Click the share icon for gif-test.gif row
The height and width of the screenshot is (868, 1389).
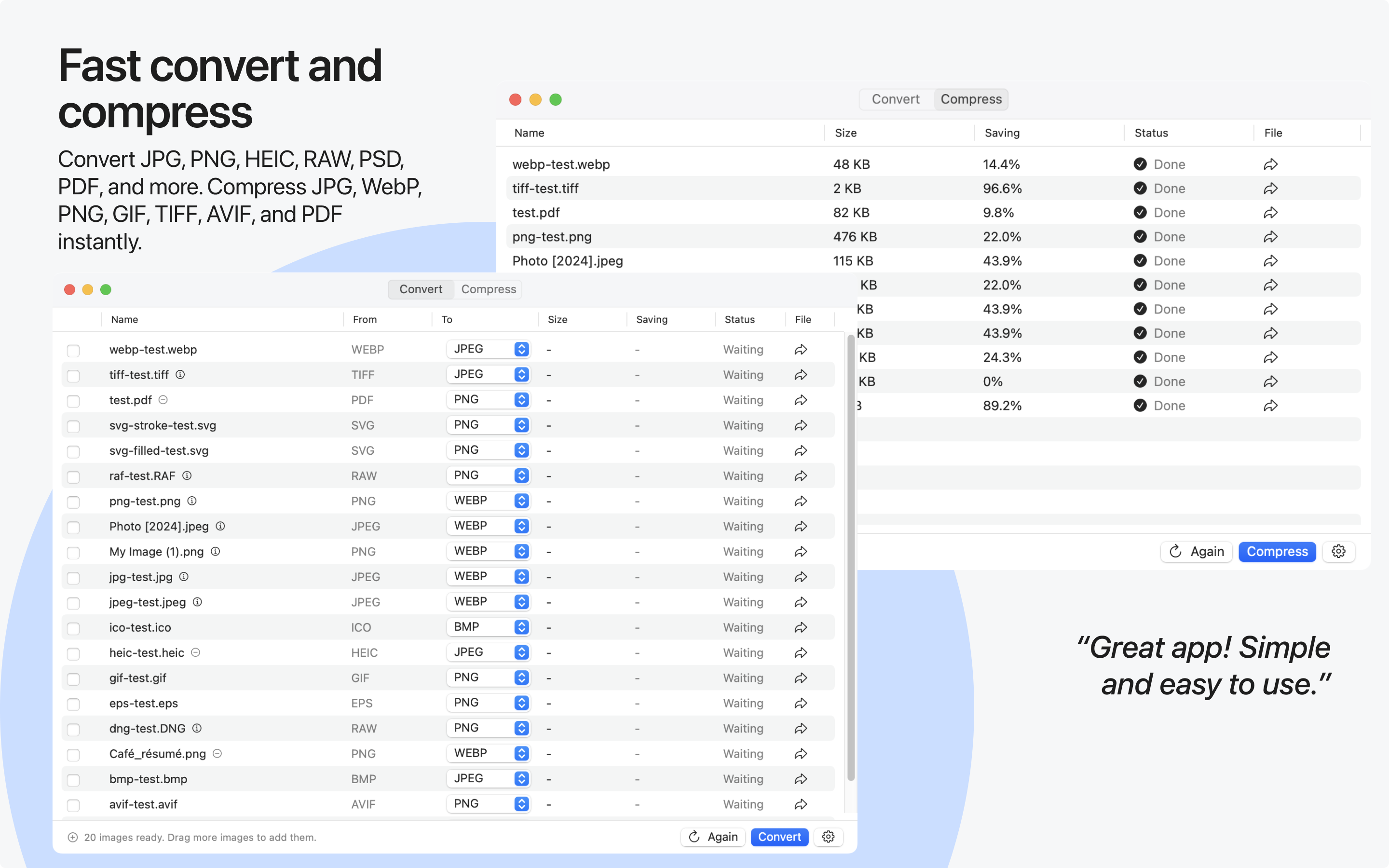(x=801, y=678)
